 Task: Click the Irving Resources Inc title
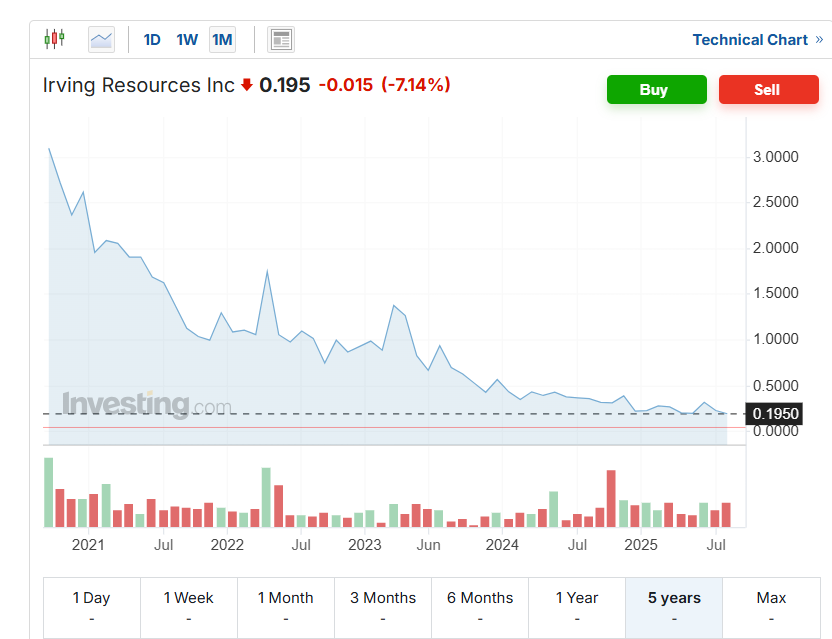click(138, 85)
